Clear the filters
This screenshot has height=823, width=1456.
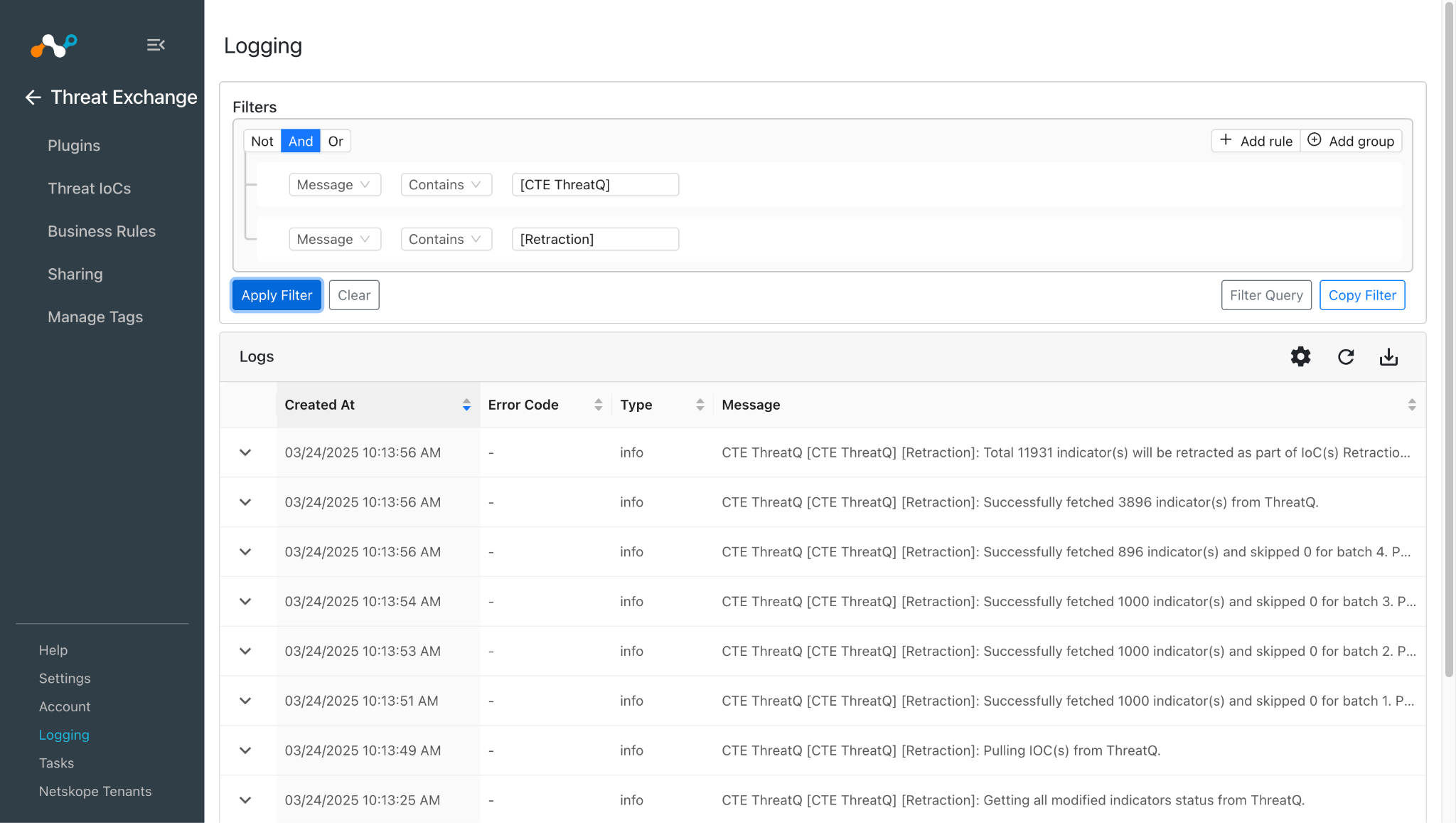354,295
